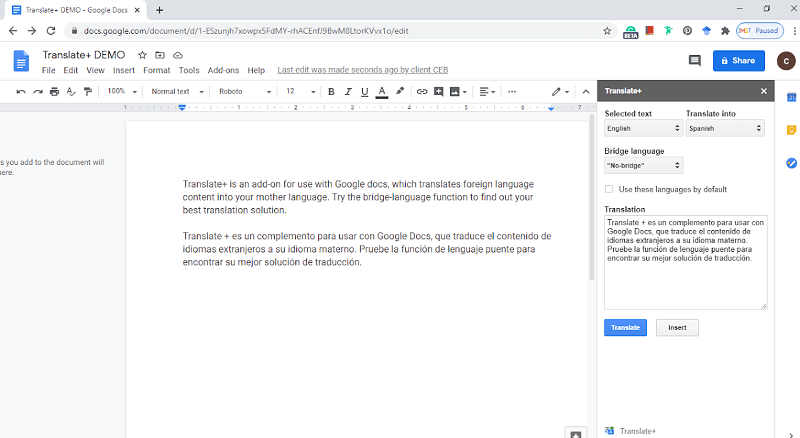Image resolution: width=800 pixels, height=438 pixels.
Task: Expand the Bridge language dropdown
Action: [643, 165]
